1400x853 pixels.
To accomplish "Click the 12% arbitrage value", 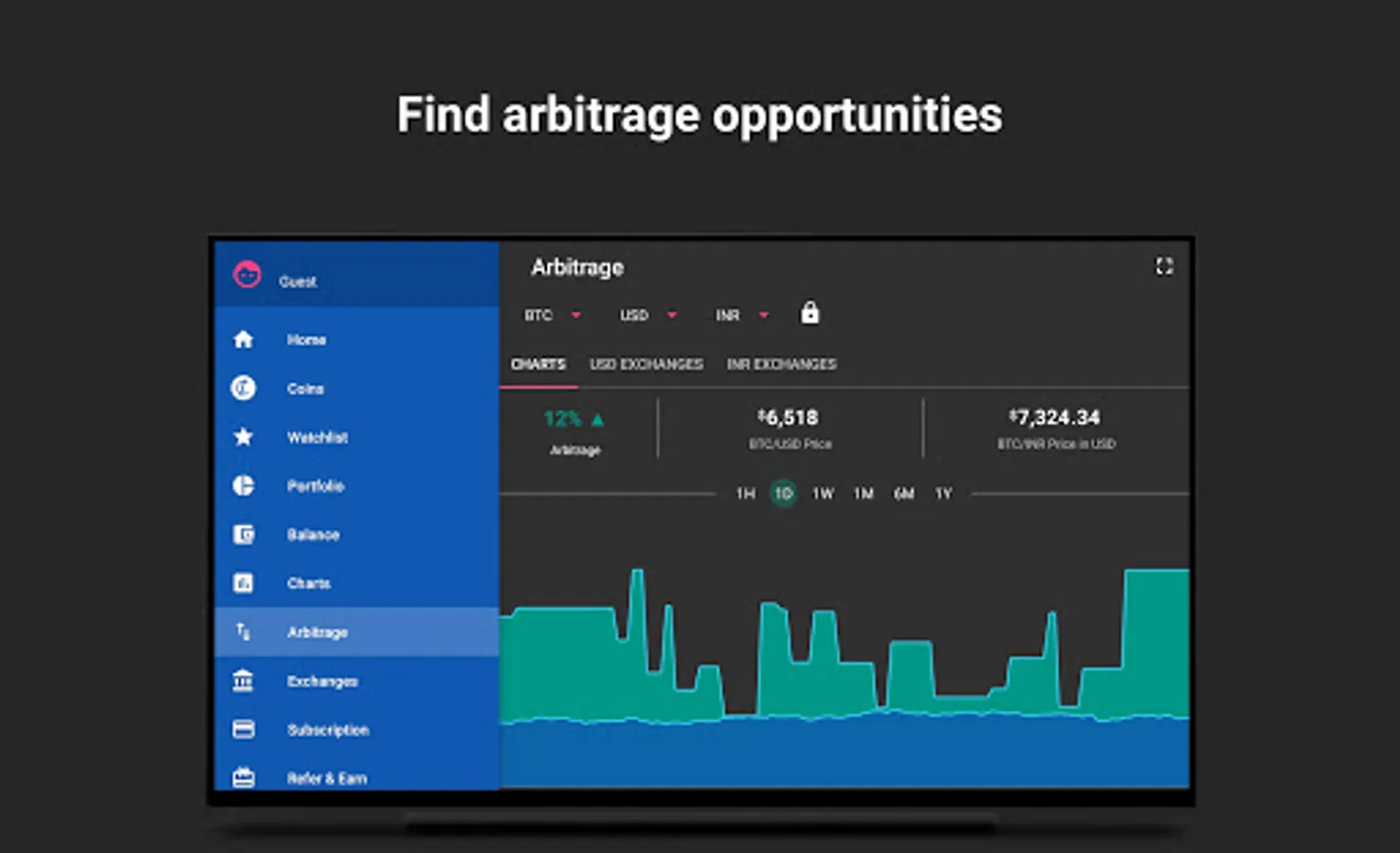I will (x=562, y=419).
